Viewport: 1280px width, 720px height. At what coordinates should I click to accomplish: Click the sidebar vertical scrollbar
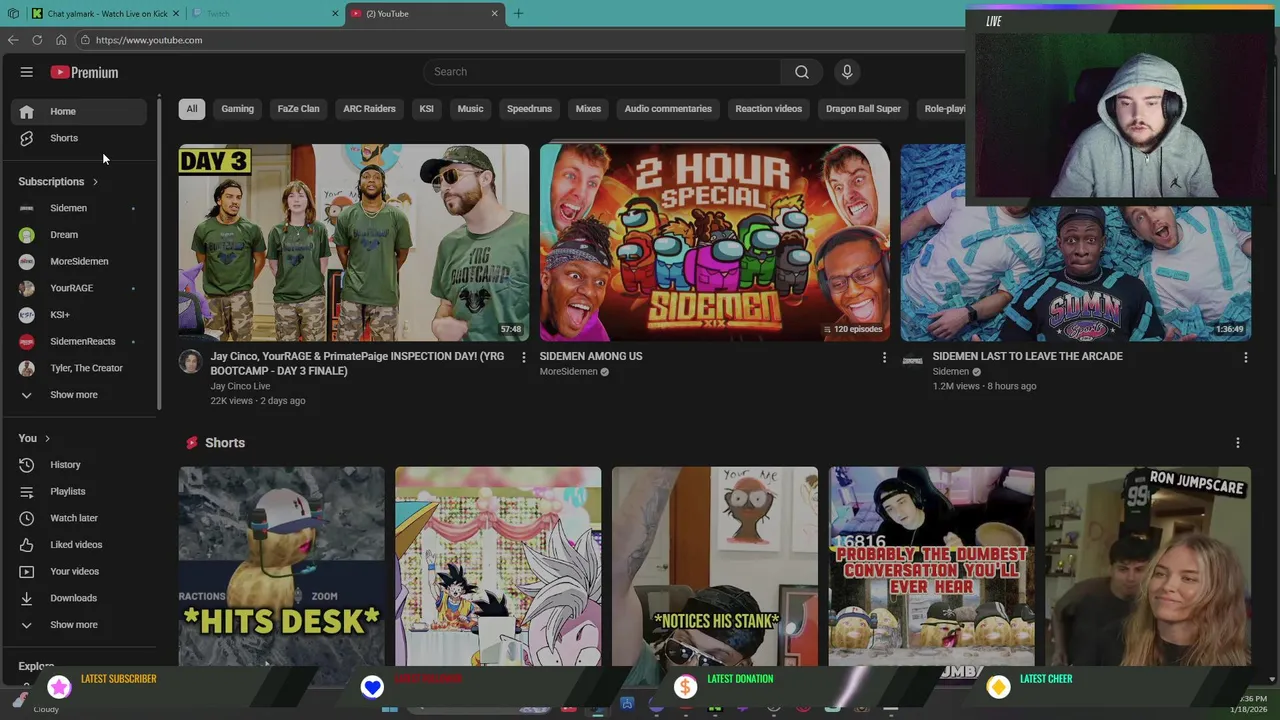click(x=159, y=255)
